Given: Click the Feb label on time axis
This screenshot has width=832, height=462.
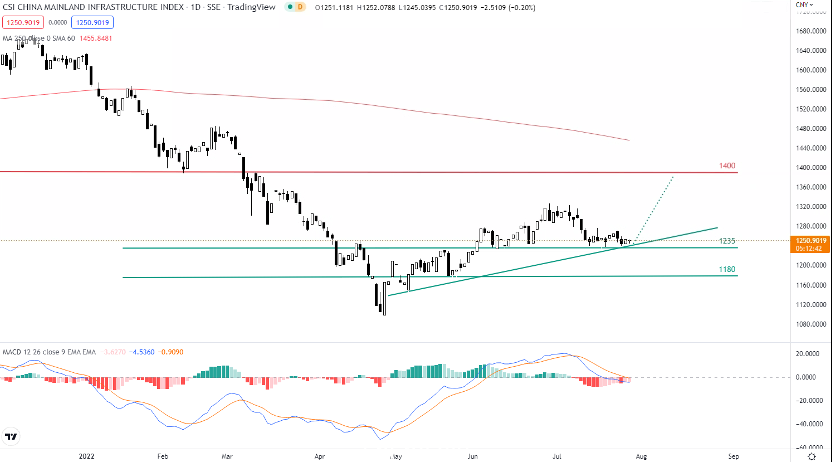Looking at the screenshot, I should tap(162, 456).
